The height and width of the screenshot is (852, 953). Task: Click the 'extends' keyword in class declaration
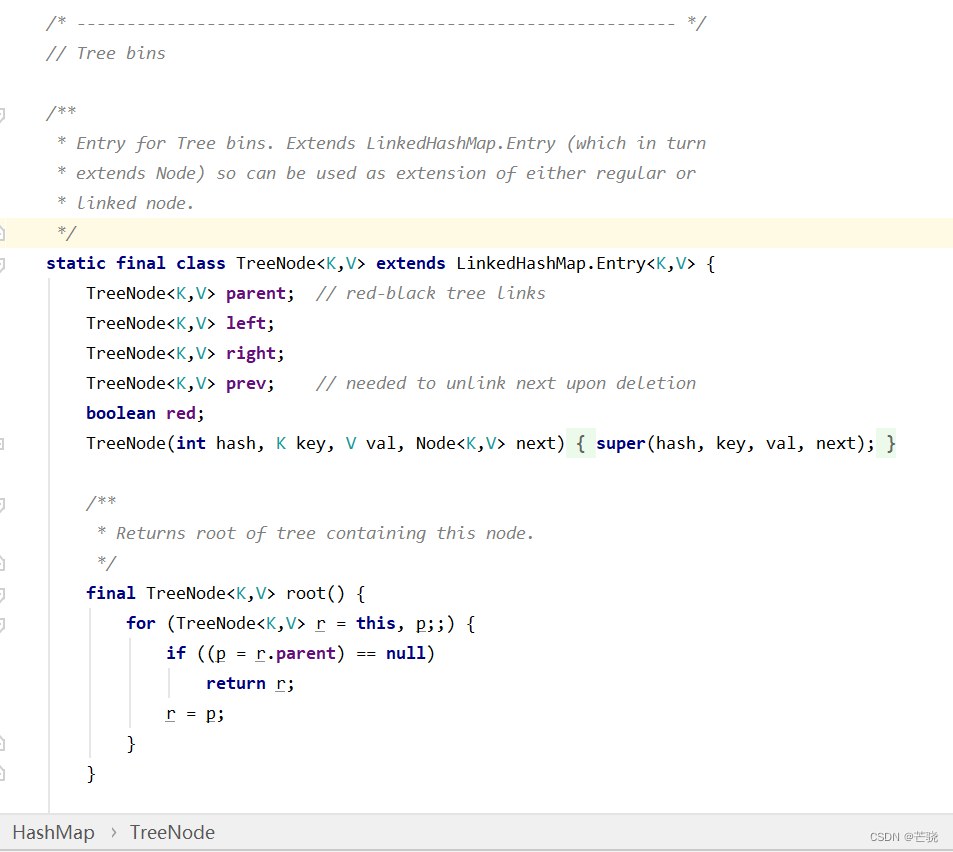(x=411, y=263)
